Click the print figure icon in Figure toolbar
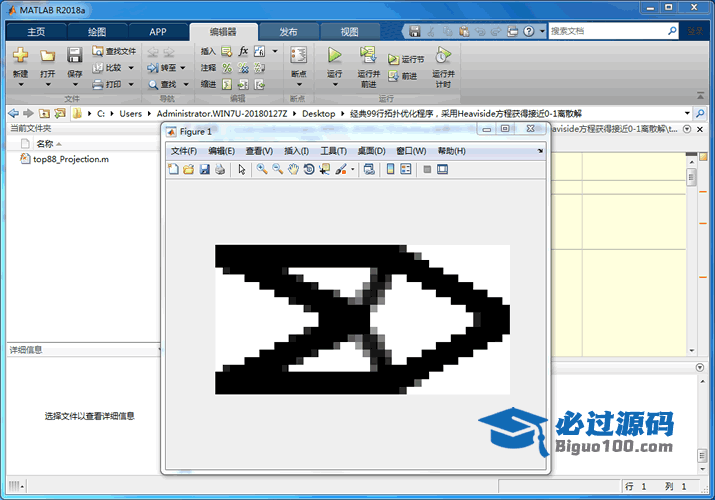 220,170
